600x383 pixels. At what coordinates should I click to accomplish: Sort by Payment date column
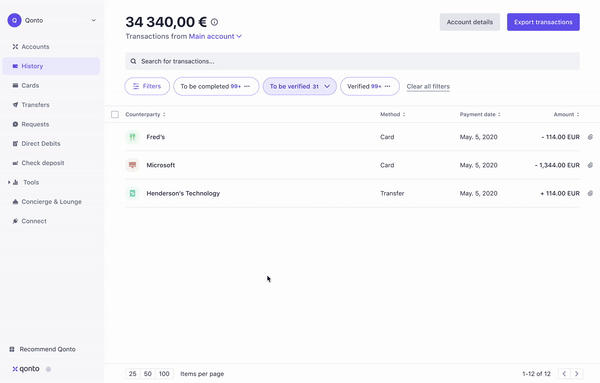click(480, 114)
